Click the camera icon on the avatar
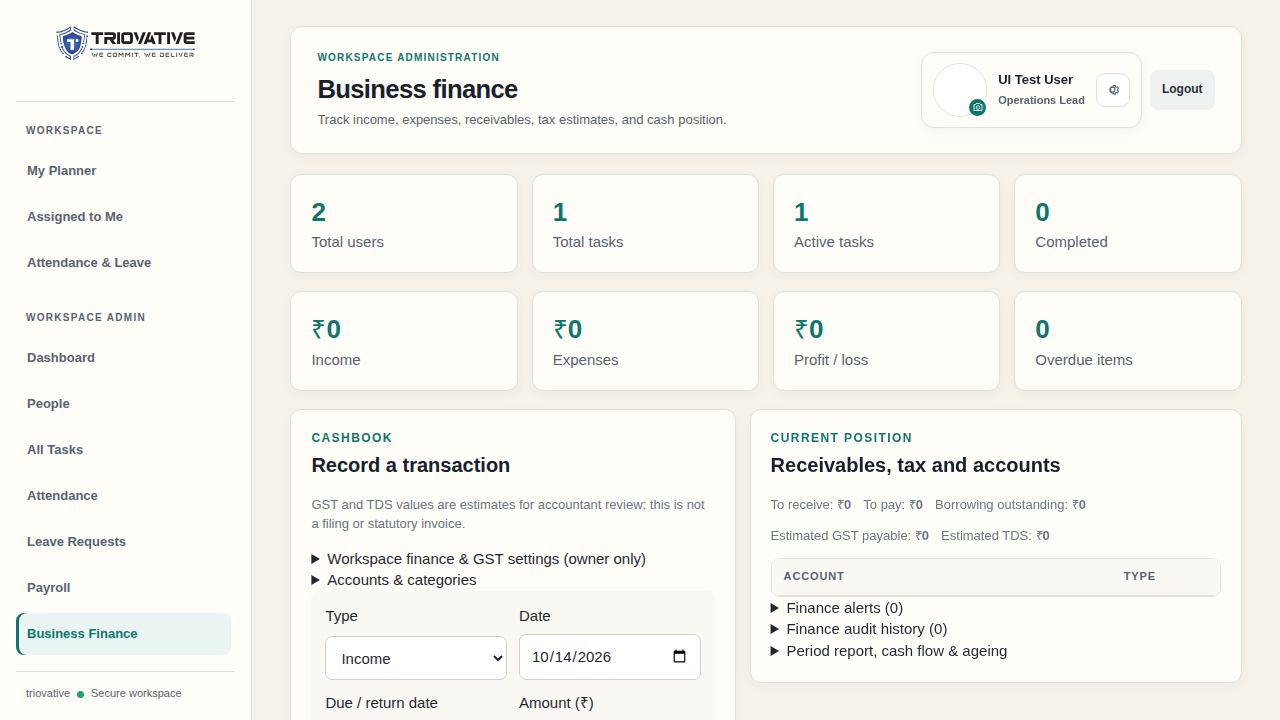This screenshot has height=720, width=1280. click(978, 107)
